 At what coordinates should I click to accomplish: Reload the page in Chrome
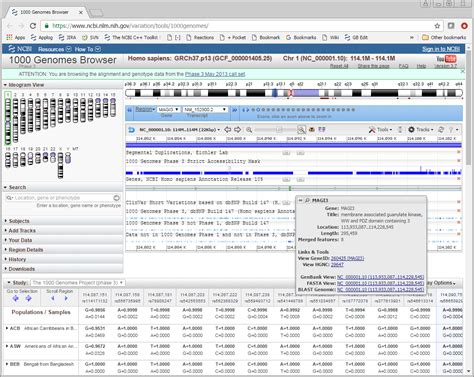[x=33, y=26]
